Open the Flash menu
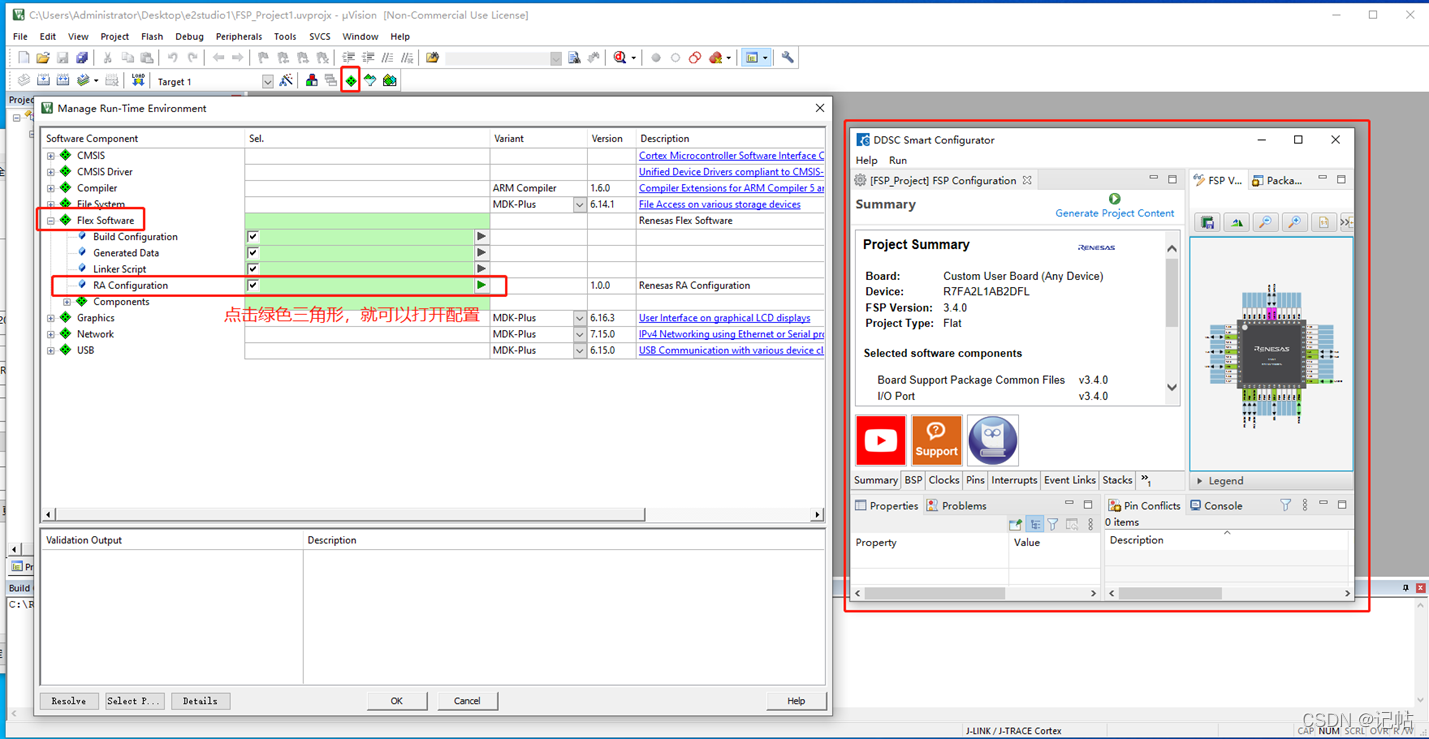Screen dimensions: 1429x739 pyautogui.click(x=152, y=36)
